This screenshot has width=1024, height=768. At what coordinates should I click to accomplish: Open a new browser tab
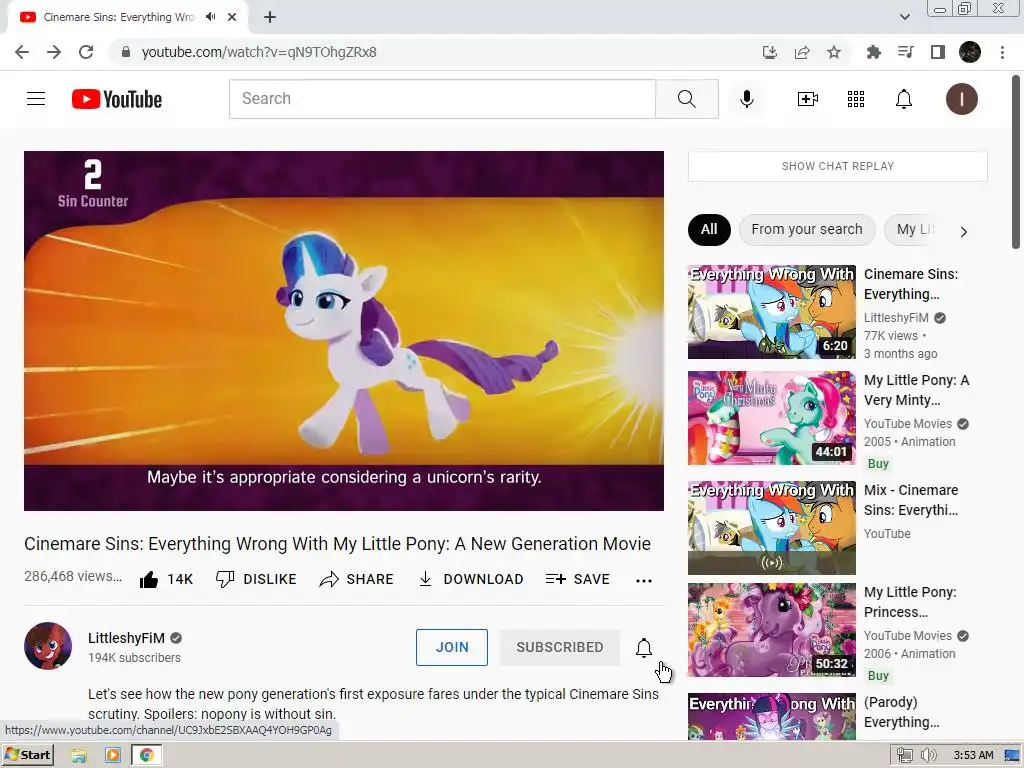point(270,17)
